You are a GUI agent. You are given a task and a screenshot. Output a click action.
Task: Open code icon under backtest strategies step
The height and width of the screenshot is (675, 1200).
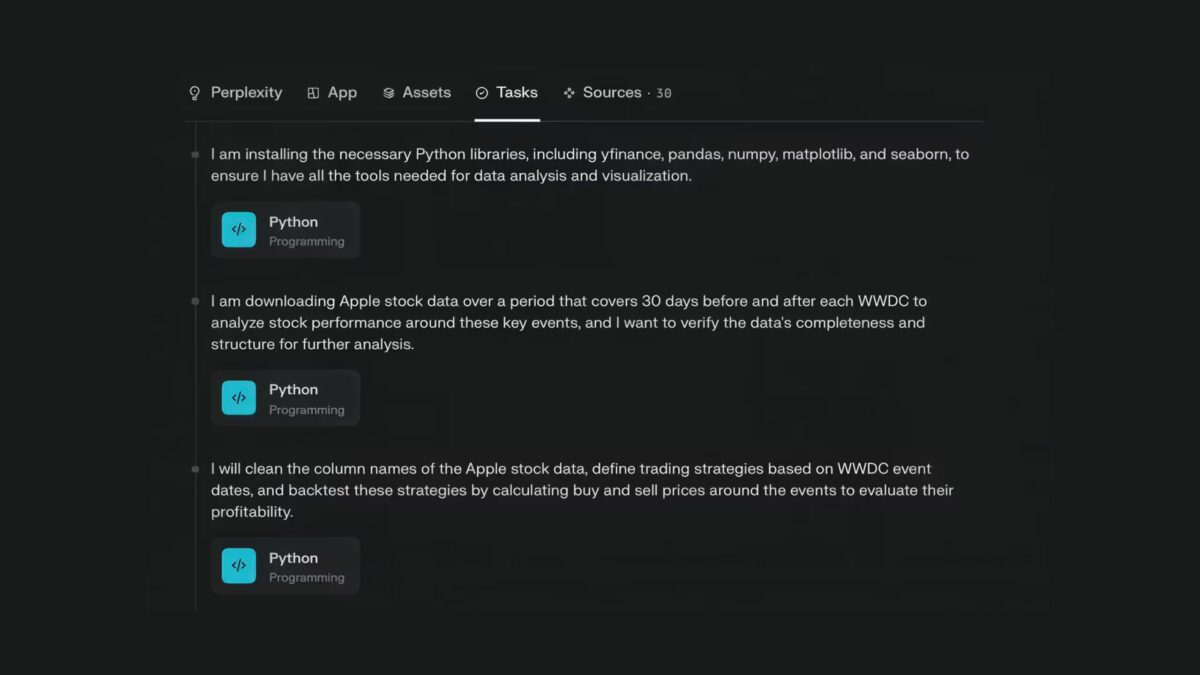pyautogui.click(x=239, y=566)
